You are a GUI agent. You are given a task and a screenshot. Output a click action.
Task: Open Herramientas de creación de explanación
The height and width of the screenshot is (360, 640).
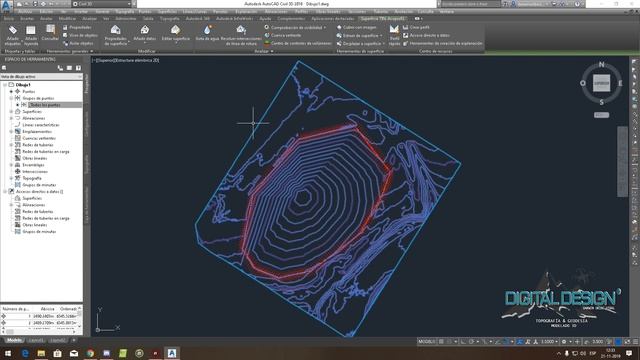[442, 43]
